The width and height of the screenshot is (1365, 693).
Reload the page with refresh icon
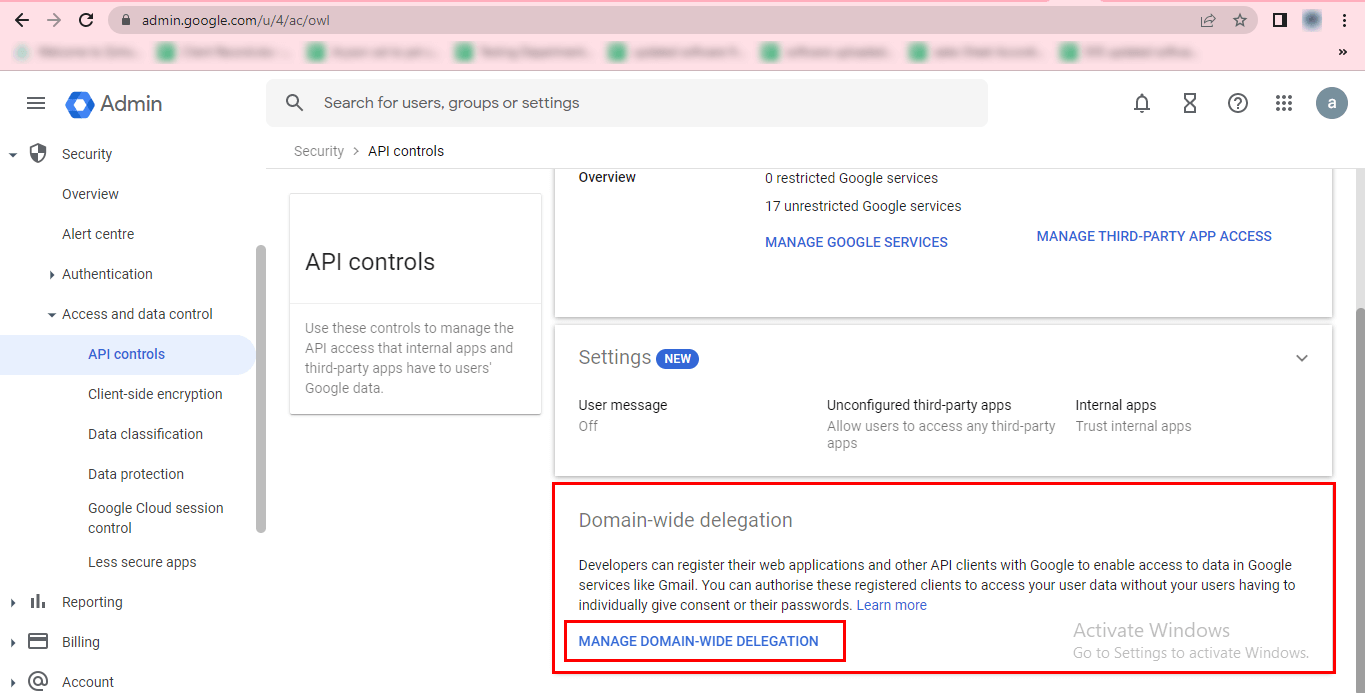point(86,20)
